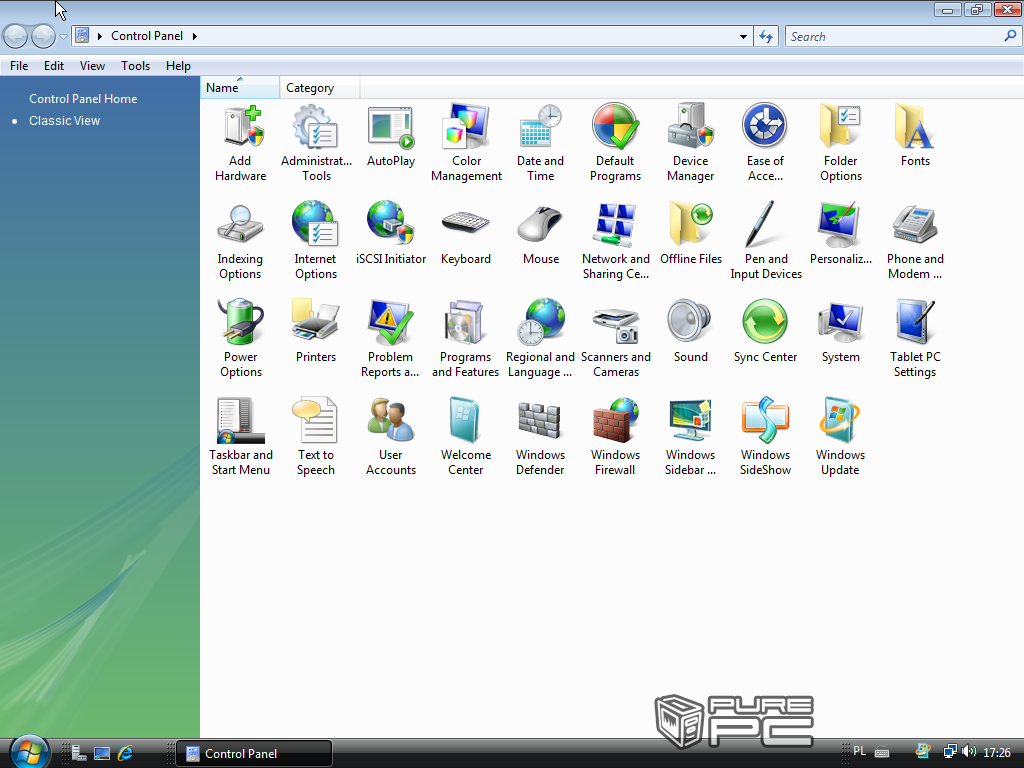Launch Device Manager
This screenshot has height=768, width=1024.
(690, 144)
